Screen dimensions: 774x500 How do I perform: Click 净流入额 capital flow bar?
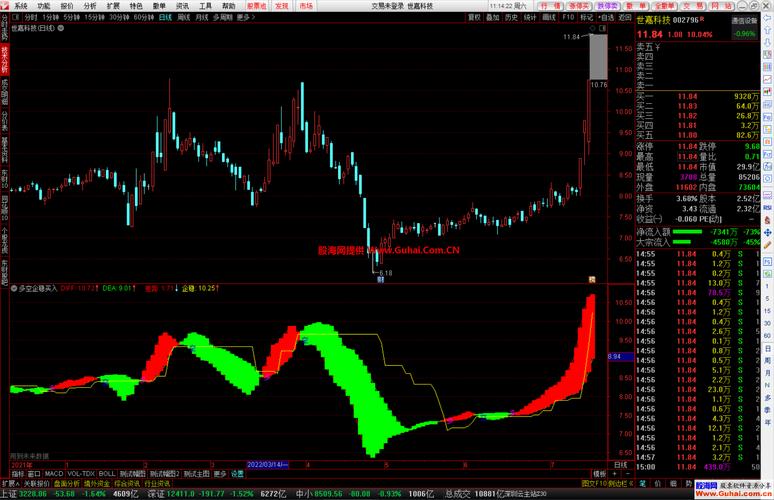point(687,231)
